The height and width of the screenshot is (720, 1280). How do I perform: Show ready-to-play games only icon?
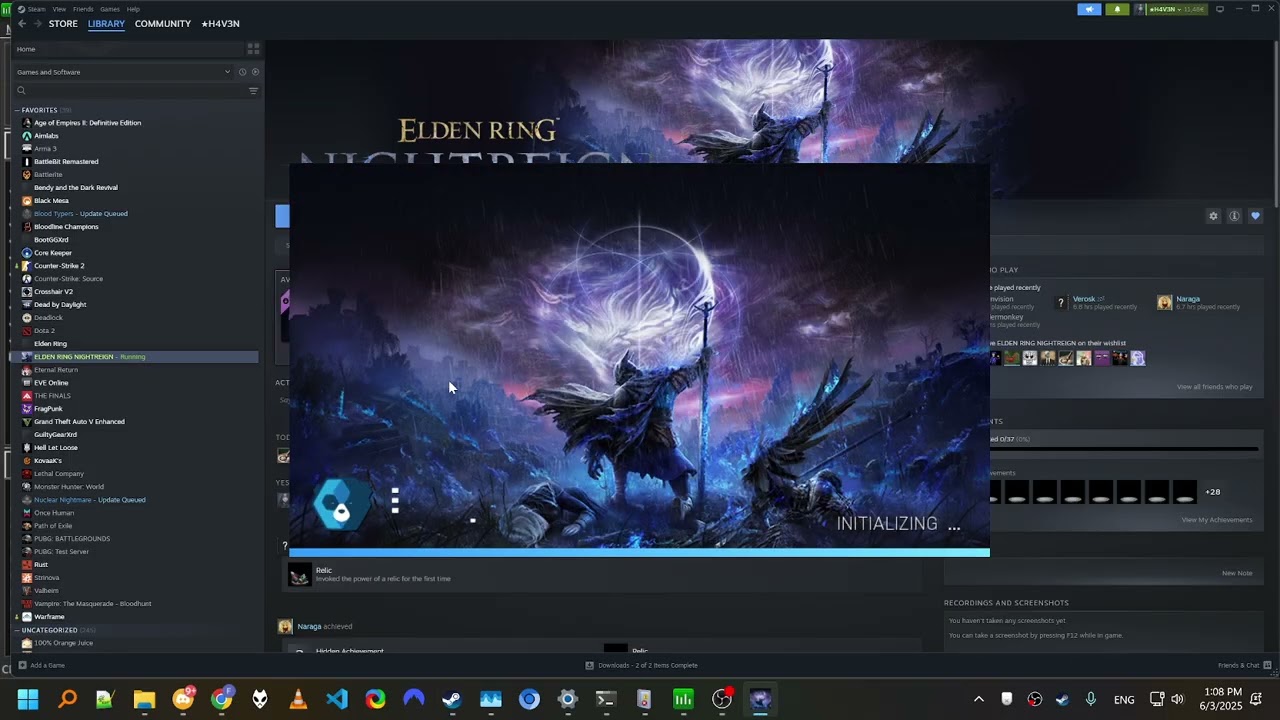coord(255,72)
